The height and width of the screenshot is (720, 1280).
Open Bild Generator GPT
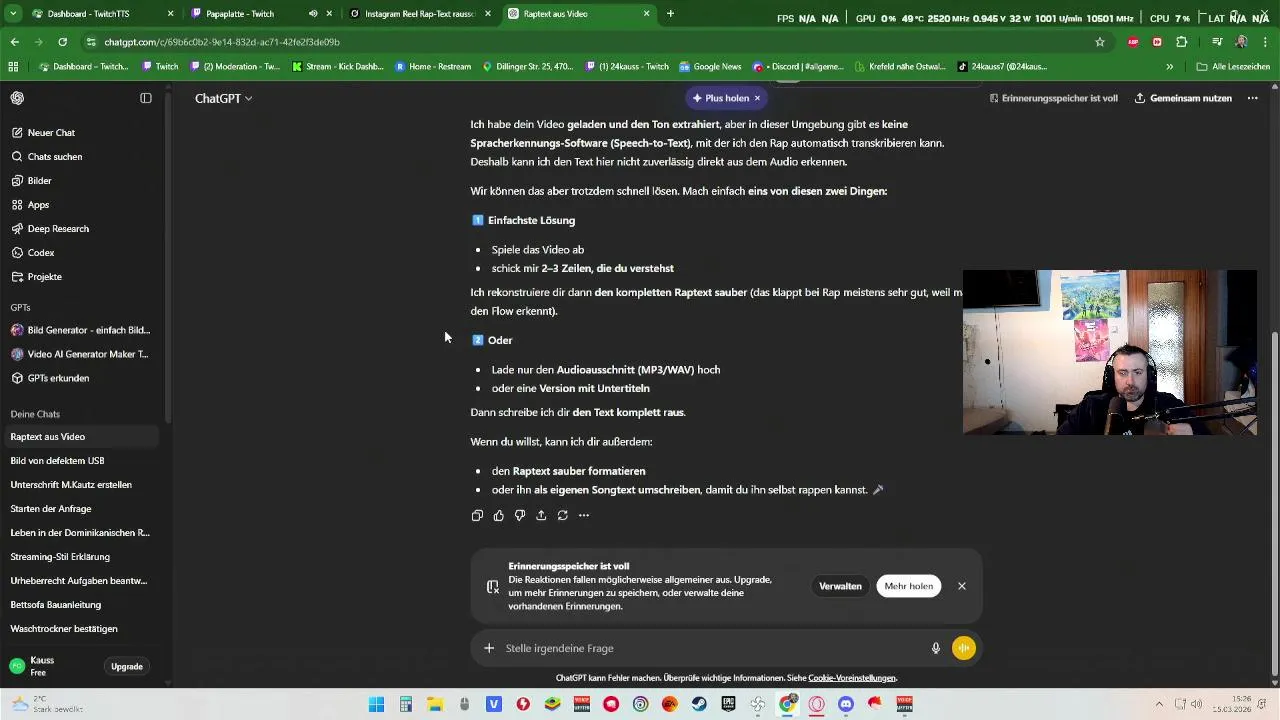pyautogui.click(x=80, y=330)
